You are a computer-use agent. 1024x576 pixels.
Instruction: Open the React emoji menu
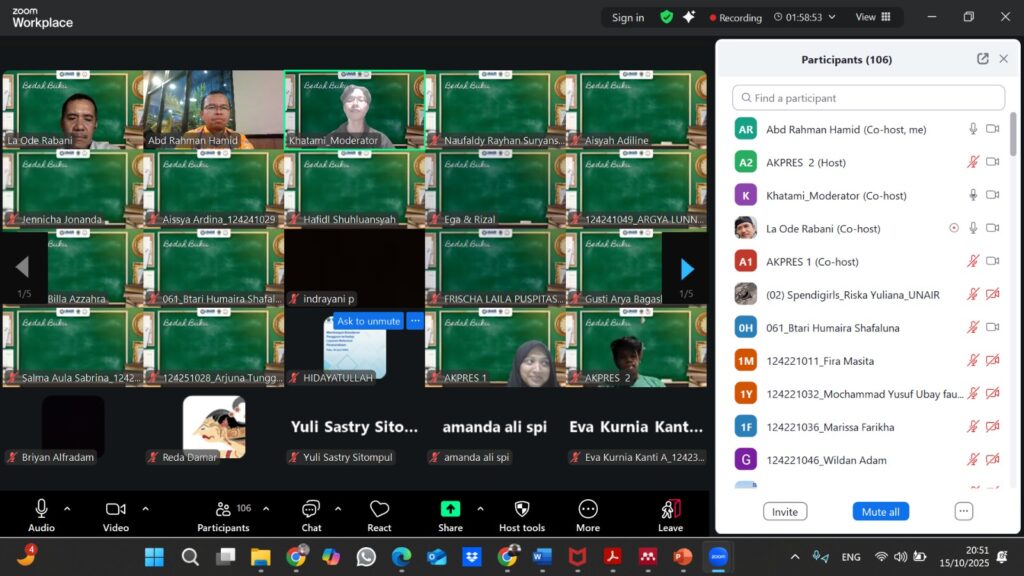click(x=379, y=516)
